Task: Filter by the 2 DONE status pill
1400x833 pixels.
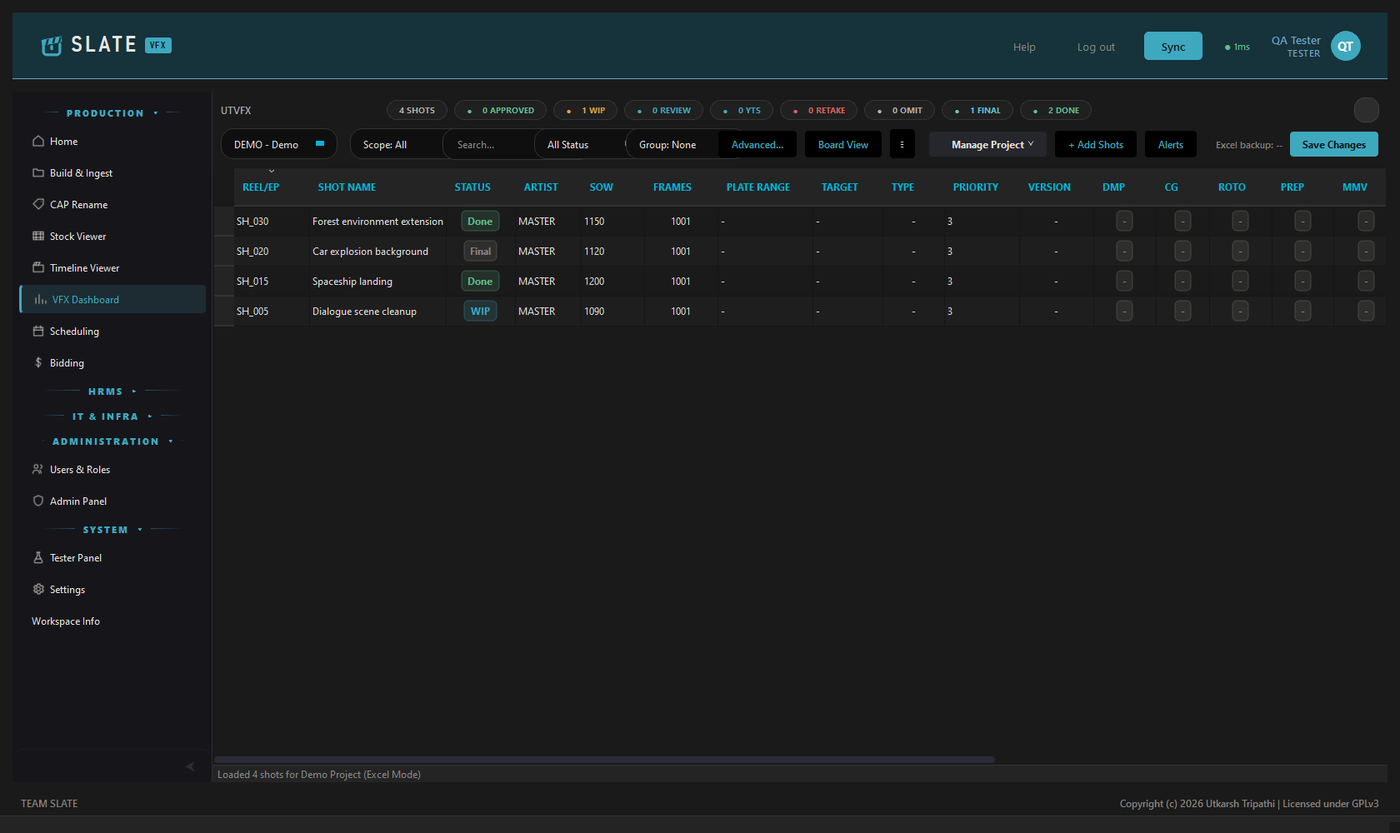Action: click(x=1056, y=110)
